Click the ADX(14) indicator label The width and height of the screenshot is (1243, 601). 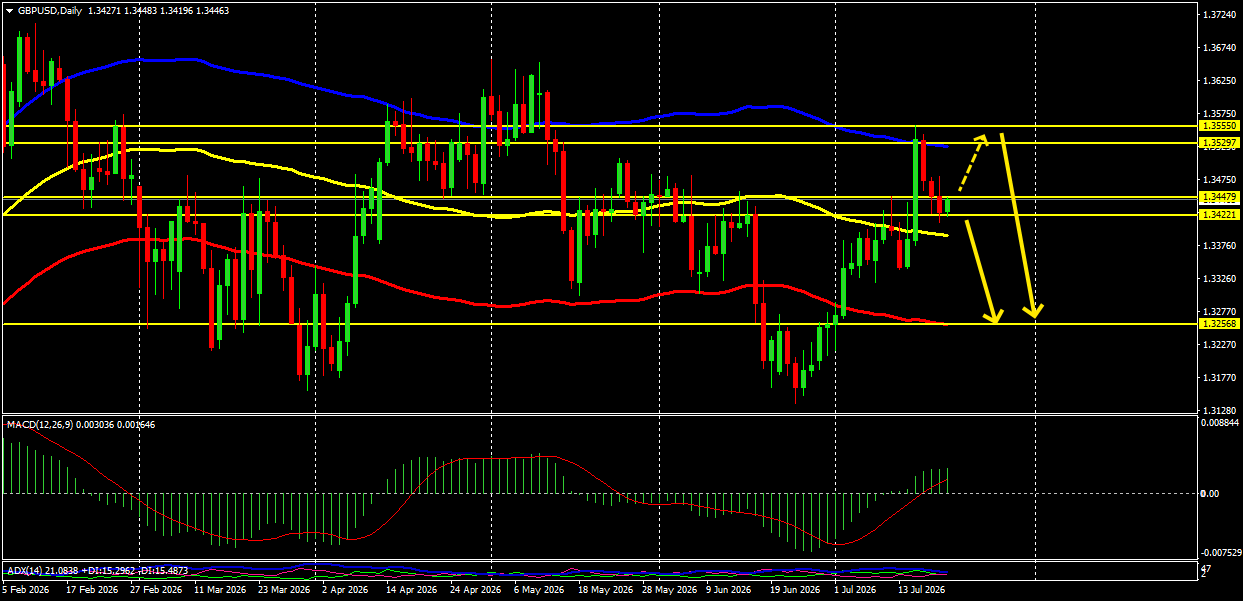(22, 570)
